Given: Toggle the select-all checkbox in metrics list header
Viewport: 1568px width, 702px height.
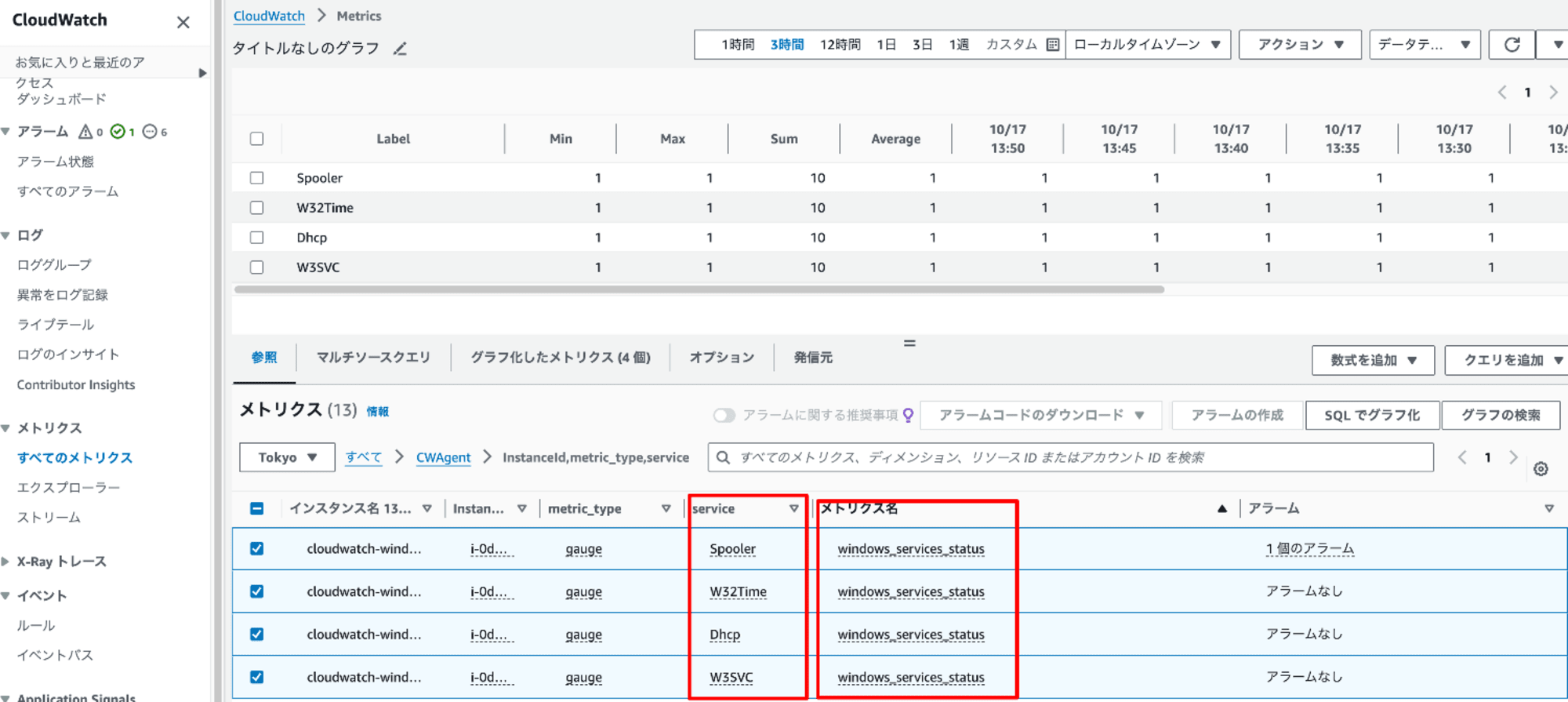Looking at the screenshot, I should 256,508.
